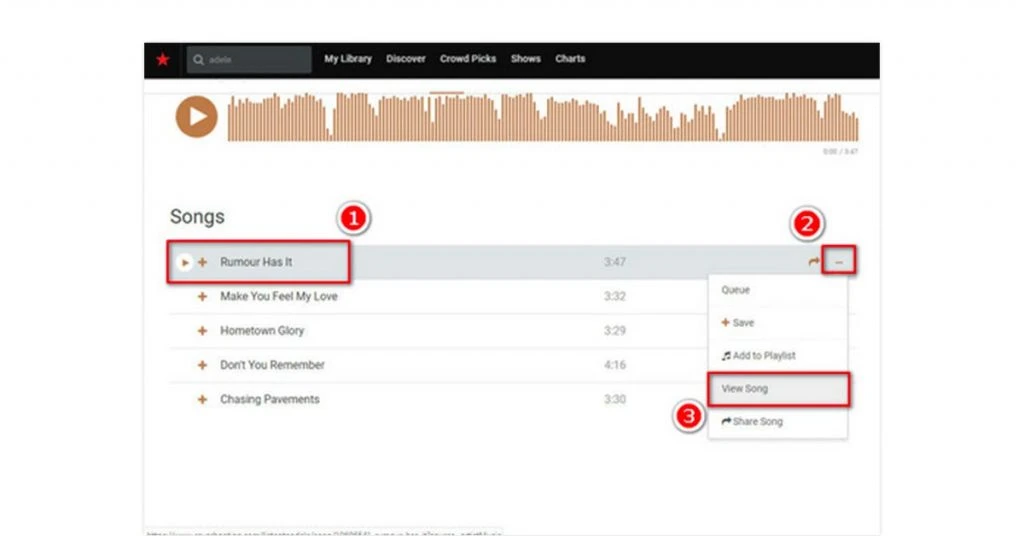Select the song Chasing Pavements
The width and height of the screenshot is (1024, 536).
[x=270, y=400]
